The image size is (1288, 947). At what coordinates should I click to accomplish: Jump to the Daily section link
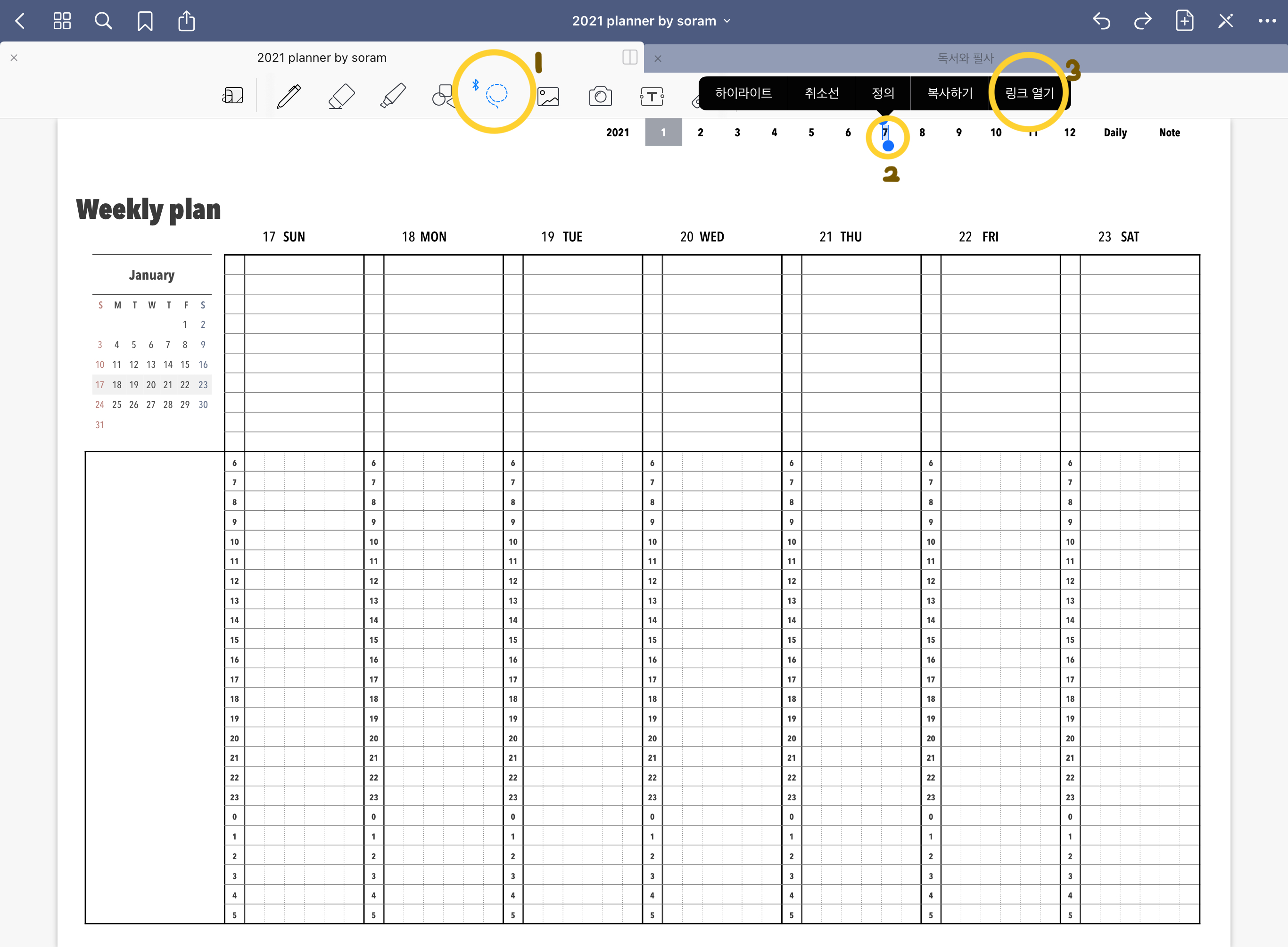(1115, 133)
